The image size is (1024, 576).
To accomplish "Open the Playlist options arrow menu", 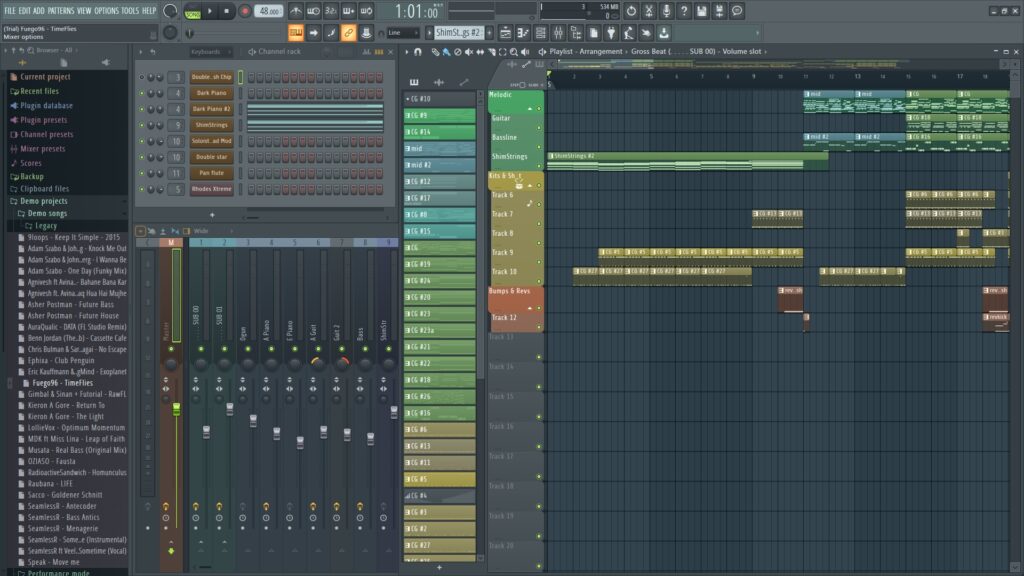I will pyautogui.click(x=406, y=52).
